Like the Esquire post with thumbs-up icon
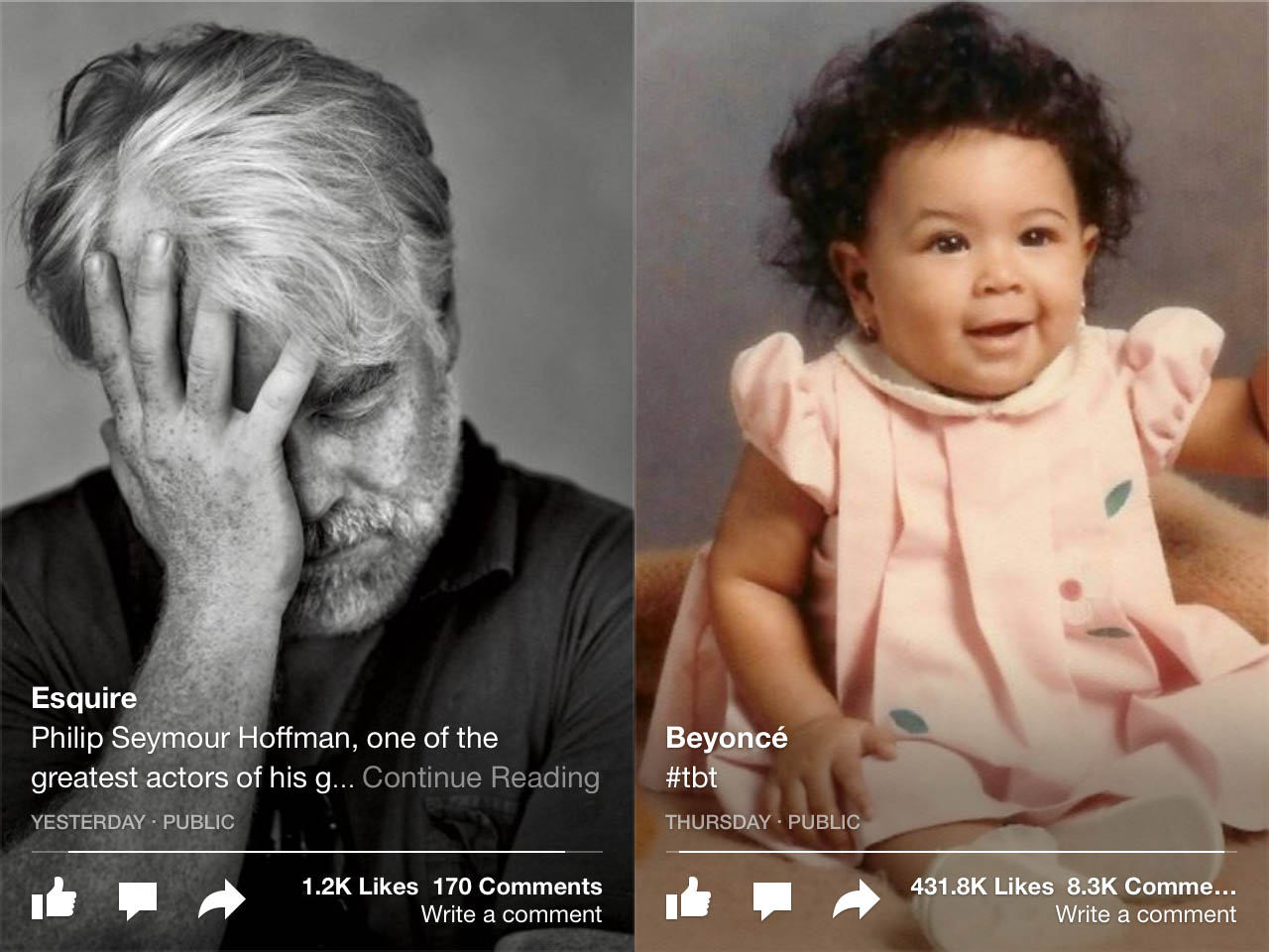 click(x=54, y=898)
